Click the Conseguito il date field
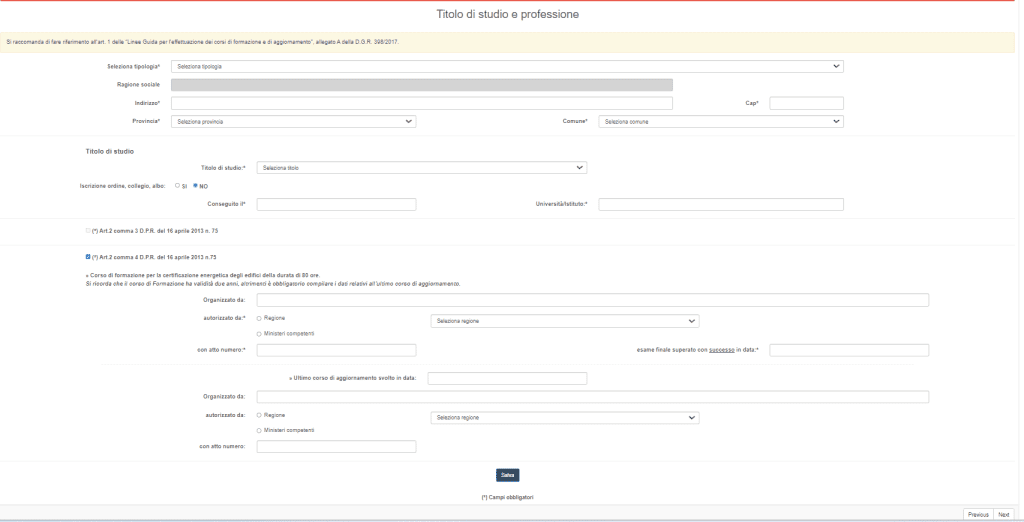This screenshot has height=522, width=1024. click(336, 205)
